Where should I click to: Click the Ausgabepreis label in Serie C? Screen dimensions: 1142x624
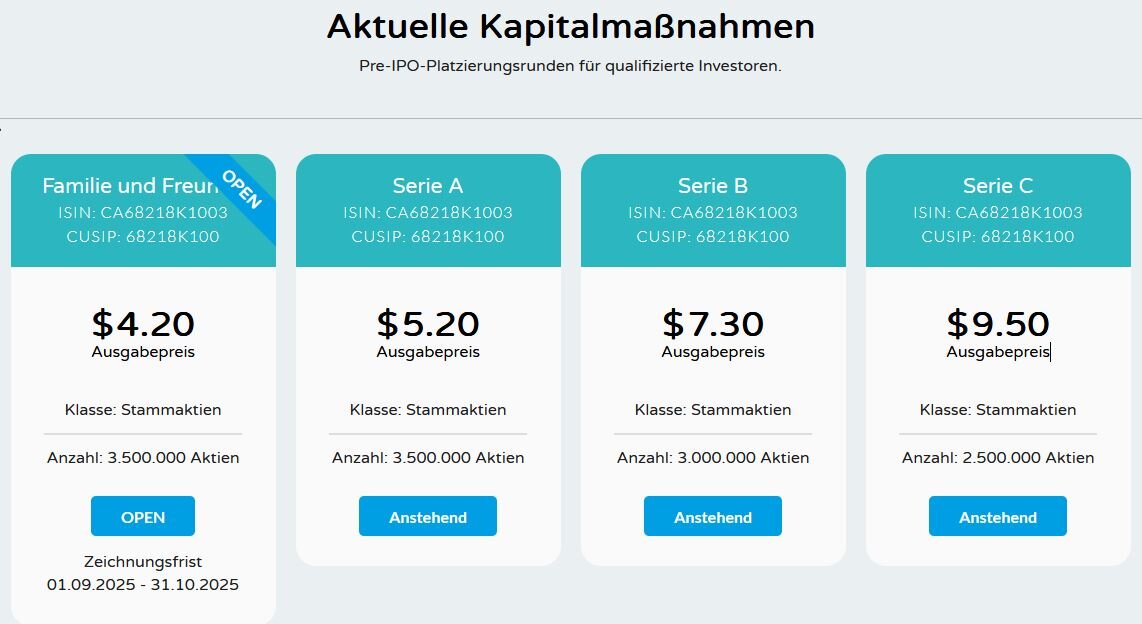(x=998, y=352)
